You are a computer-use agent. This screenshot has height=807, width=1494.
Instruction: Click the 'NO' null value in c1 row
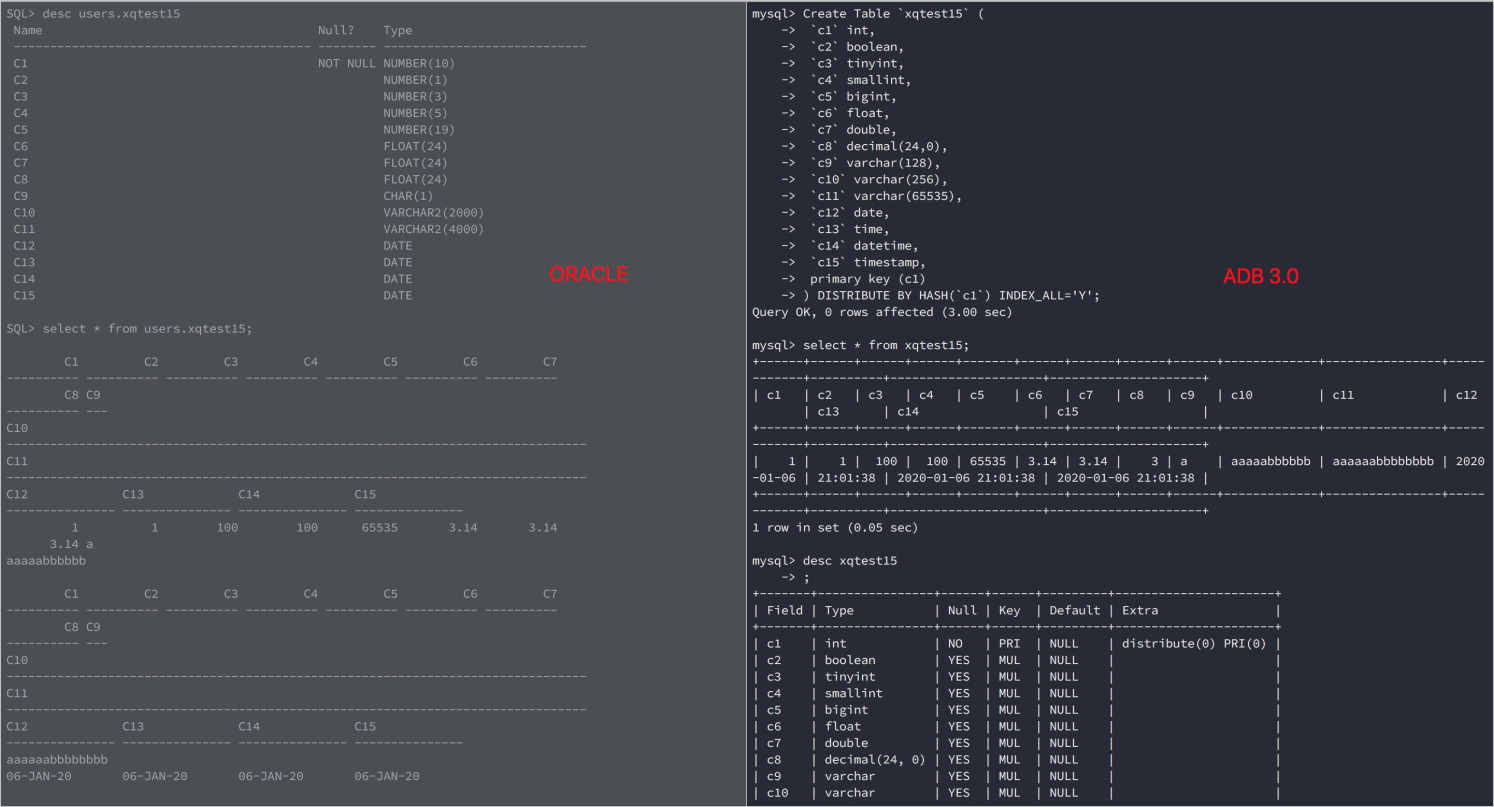[955, 643]
